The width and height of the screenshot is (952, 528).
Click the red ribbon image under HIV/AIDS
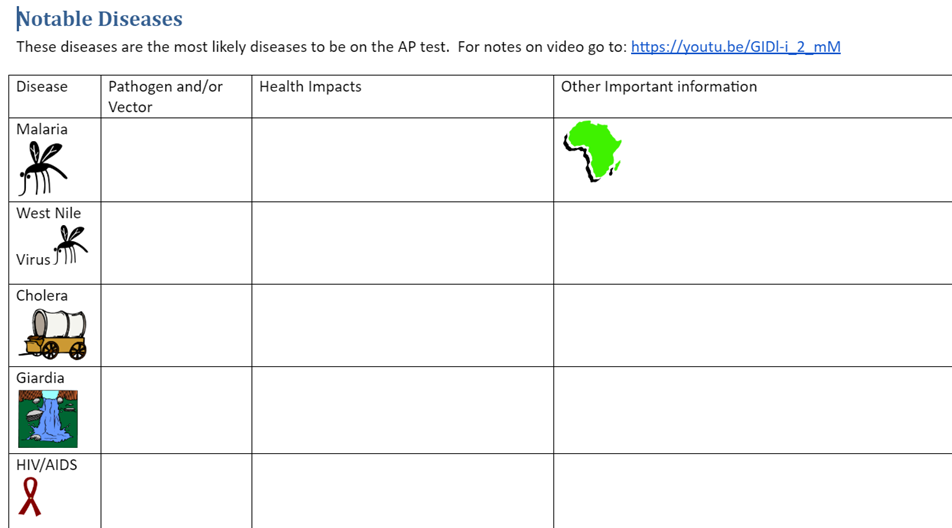[31, 496]
